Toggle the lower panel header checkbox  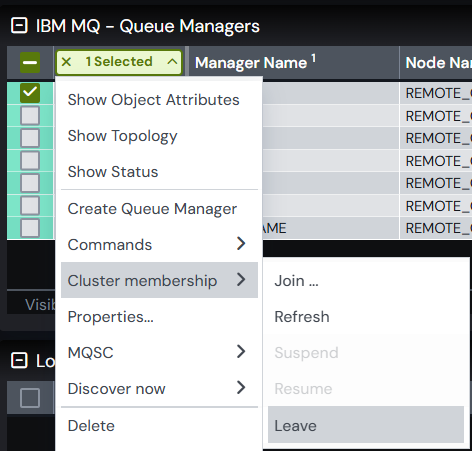pyautogui.click(x=30, y=398)
